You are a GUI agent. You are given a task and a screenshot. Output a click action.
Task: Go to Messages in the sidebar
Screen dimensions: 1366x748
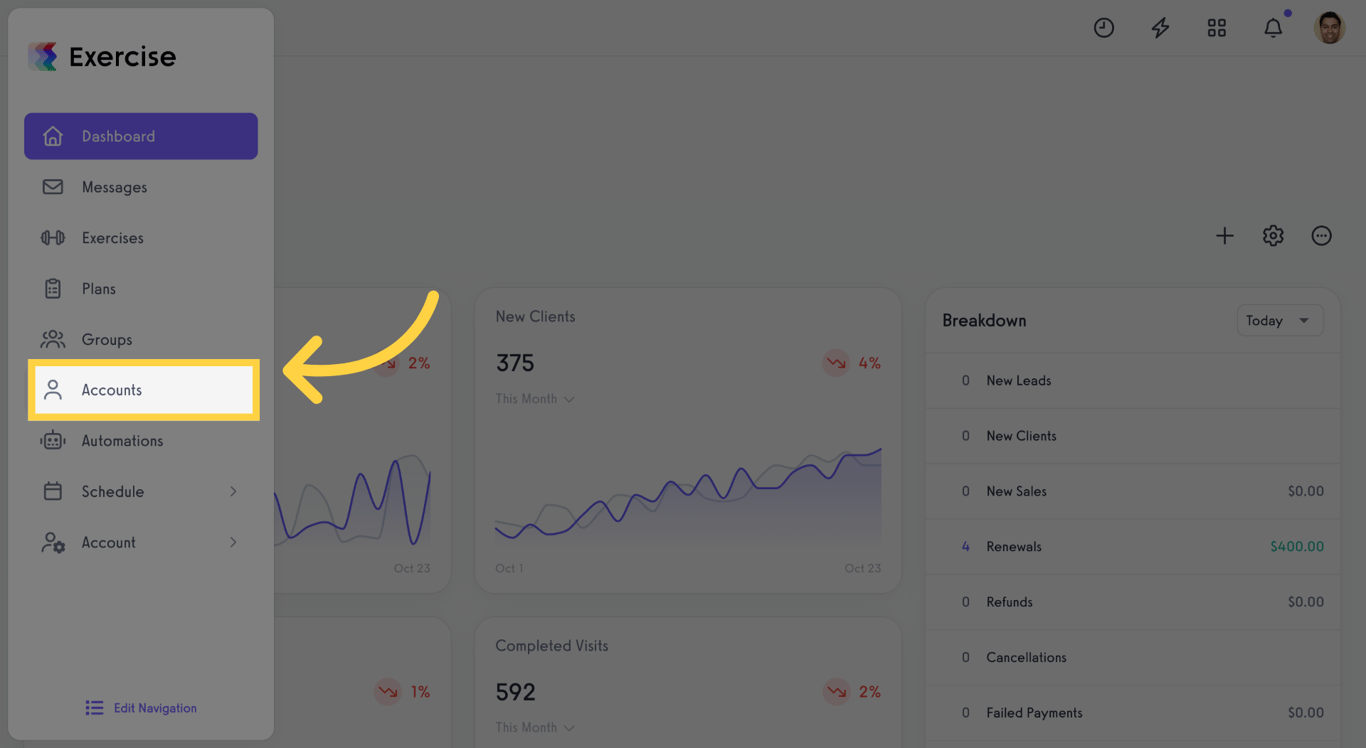[141, 187]
